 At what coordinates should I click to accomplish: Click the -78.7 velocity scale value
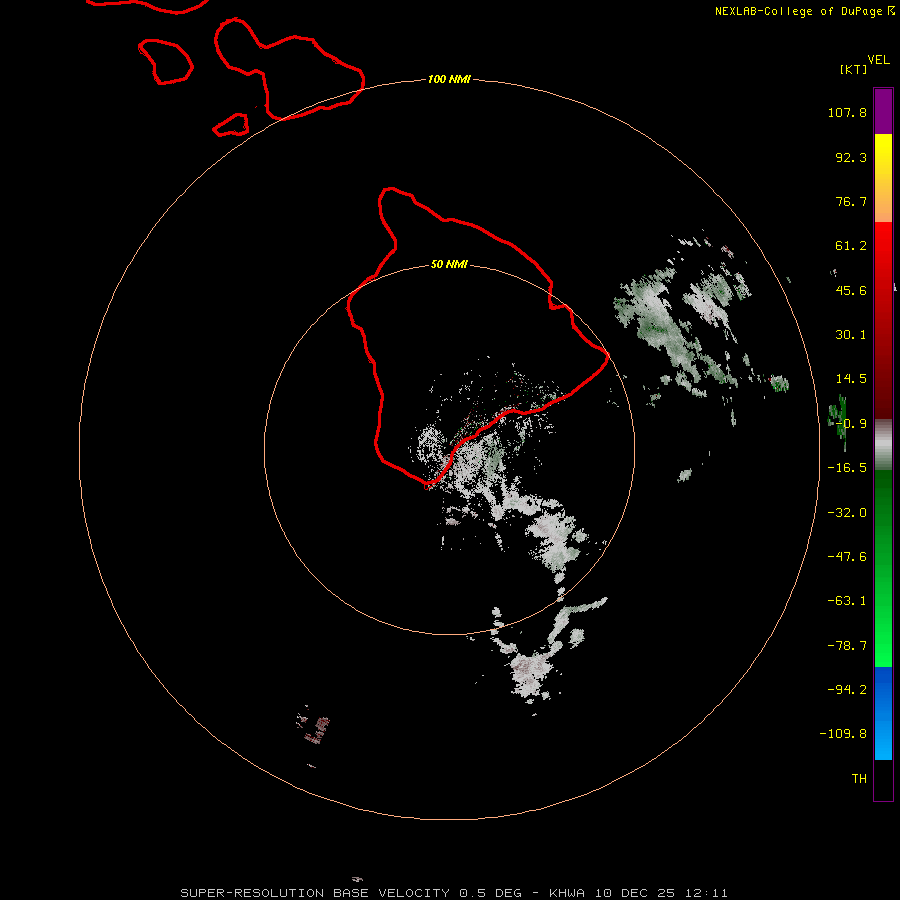click(847, 646)
